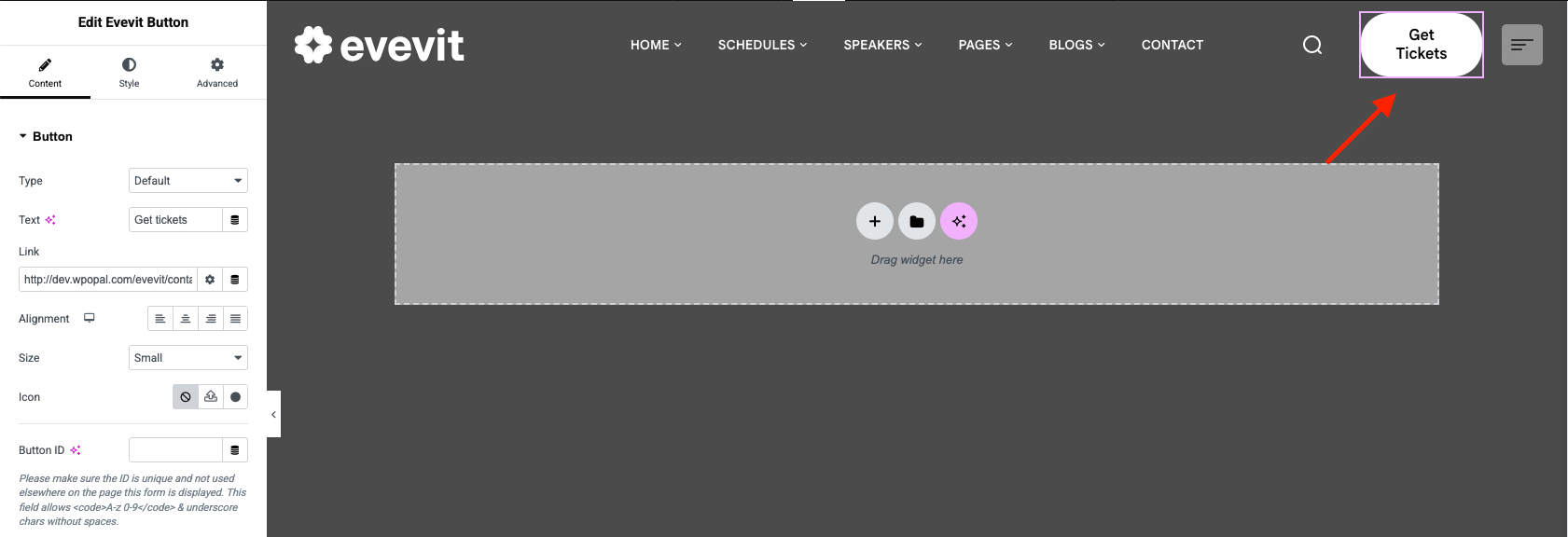The height and width of the screenshot is (537, 1568).
Task: Click the add new section plus icon
Action: click(874, 221)
